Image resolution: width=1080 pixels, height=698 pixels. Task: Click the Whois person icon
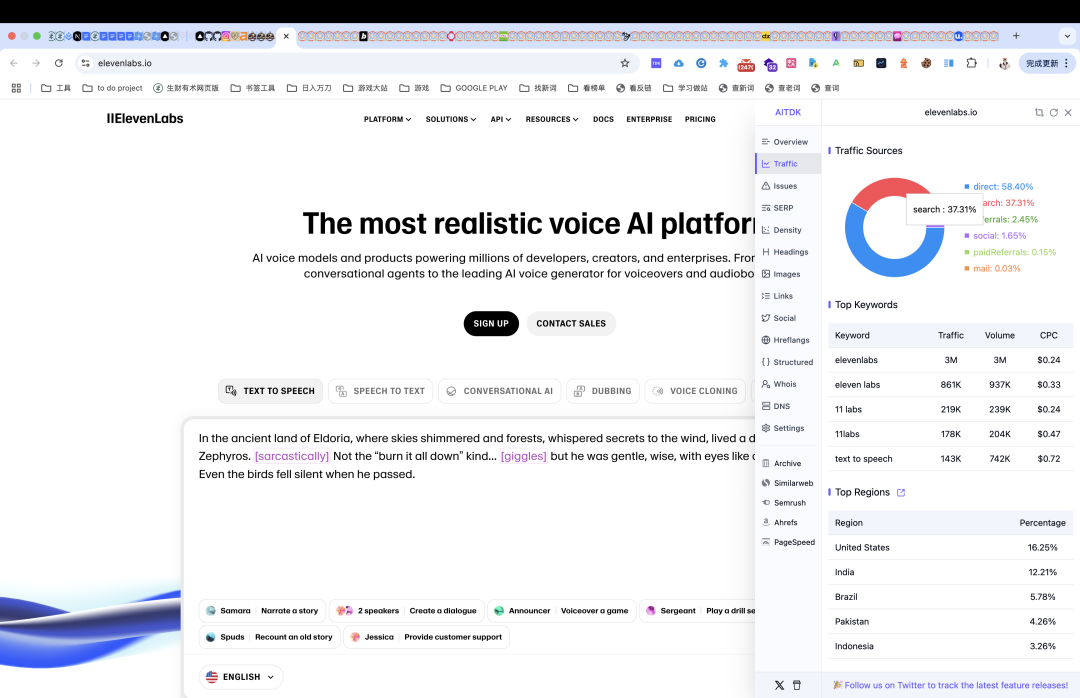(766, 384)
